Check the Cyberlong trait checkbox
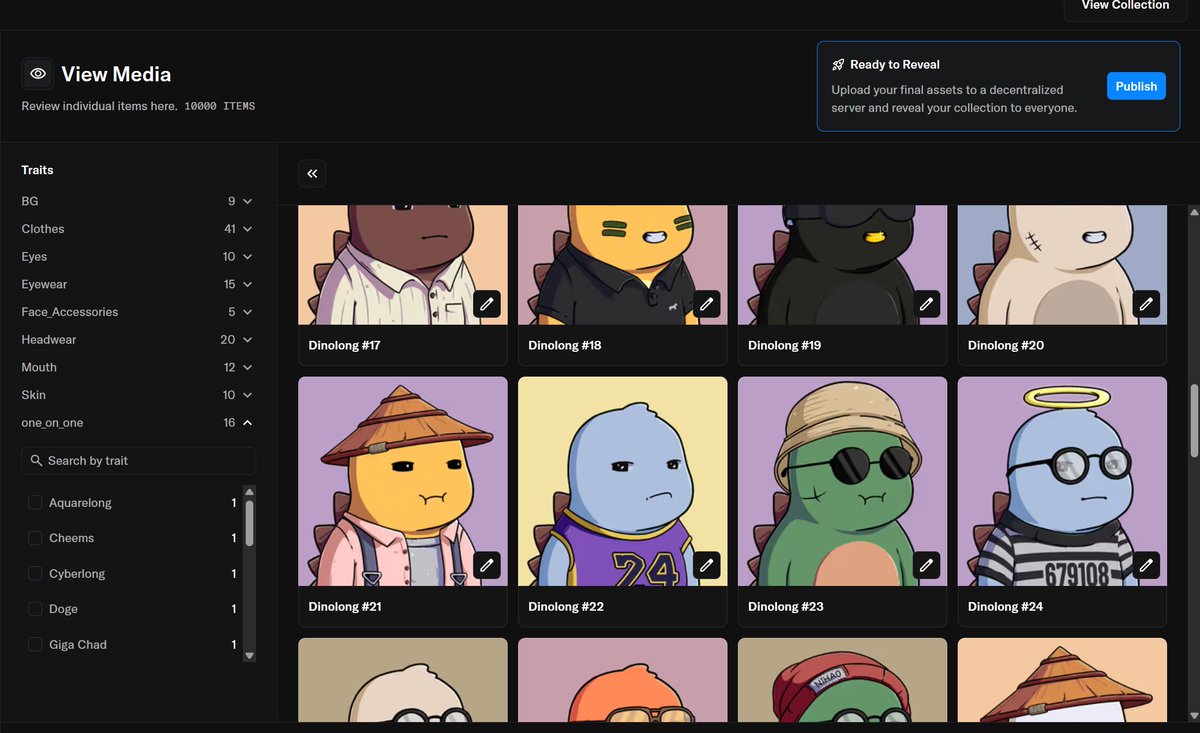Image resolution: width=1200 pixels, height=733 pixels. pos(35,574)
